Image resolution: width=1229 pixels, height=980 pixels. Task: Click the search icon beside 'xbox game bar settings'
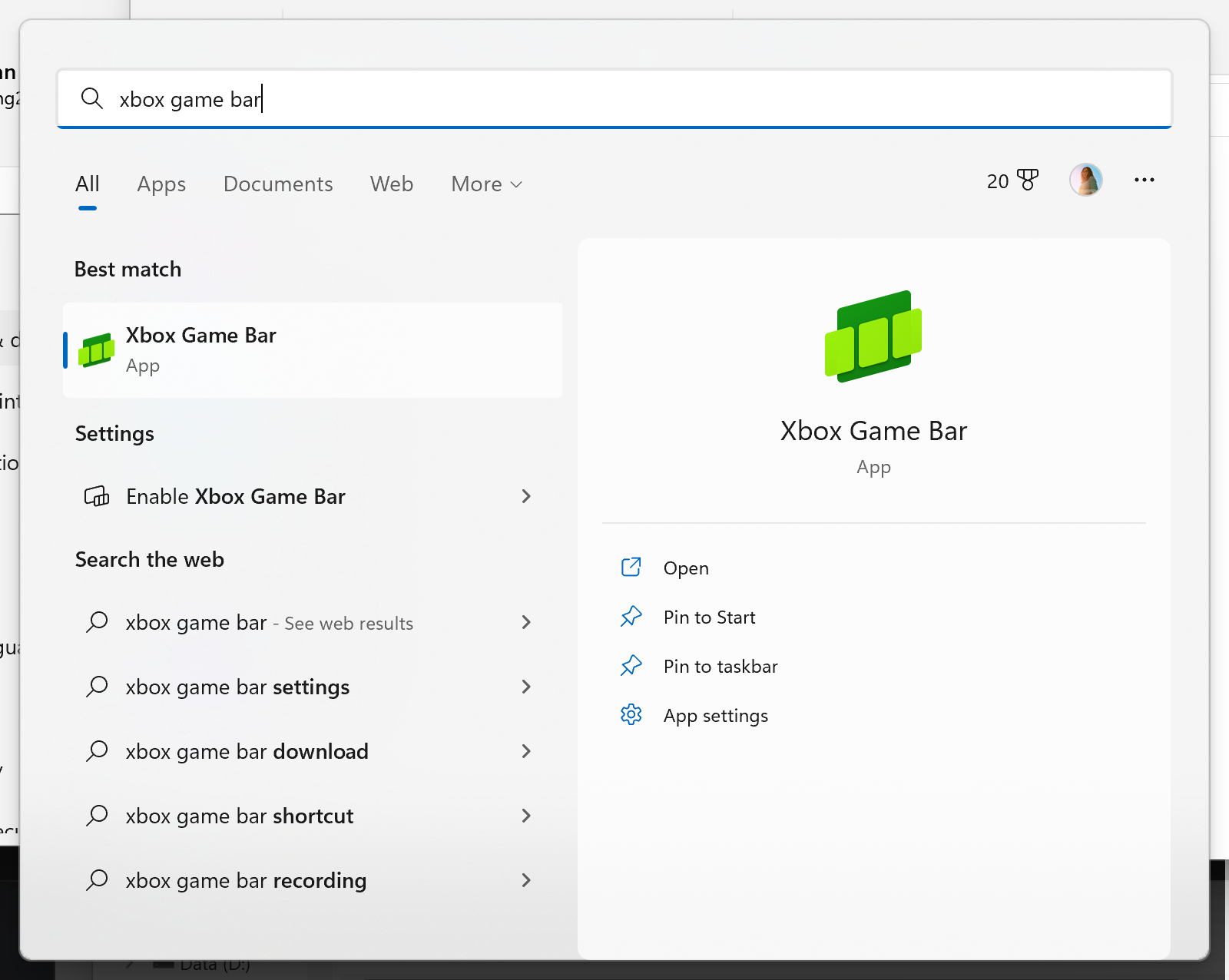coord(97,686)
